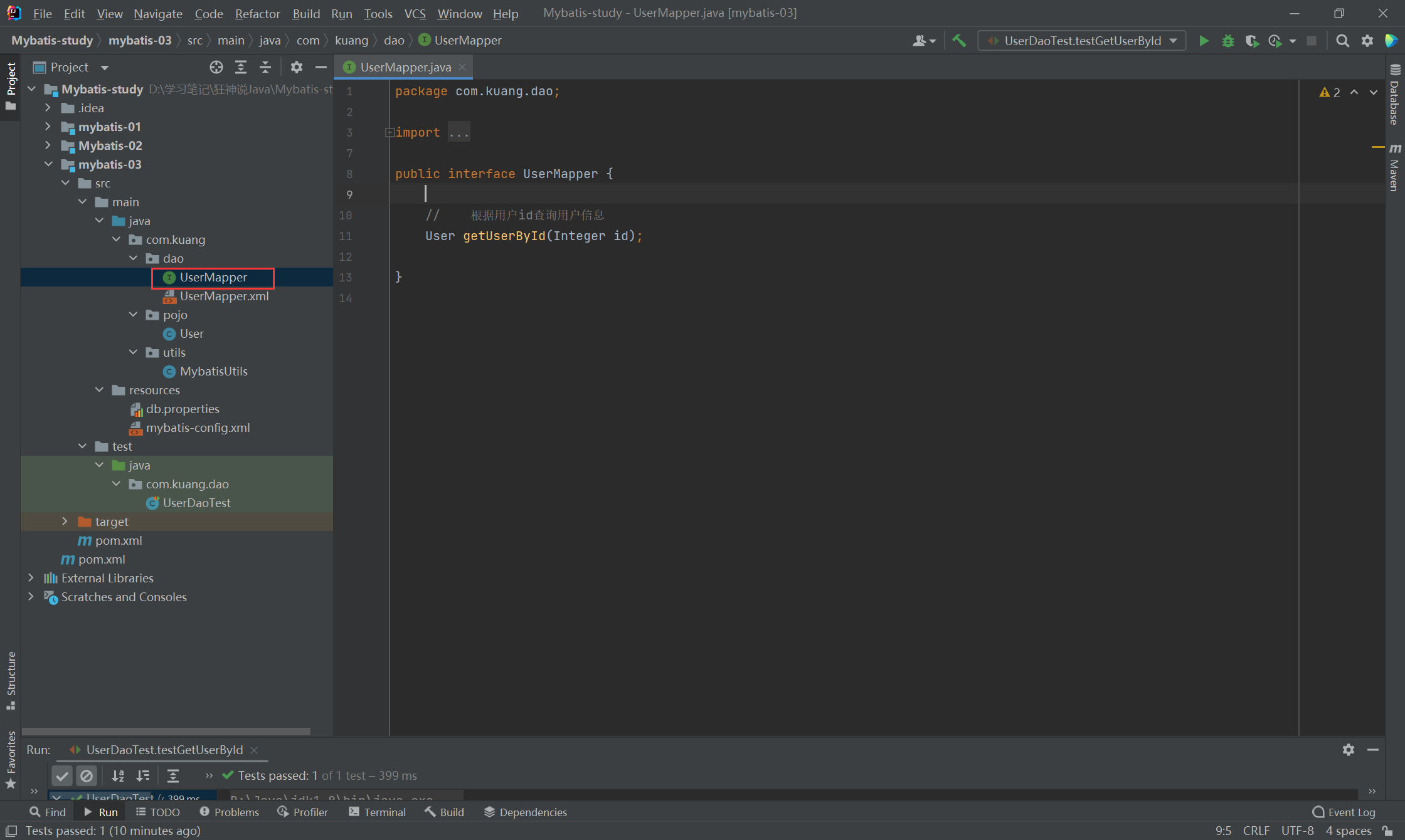This screenshot has height=840, width=1405.
Task: Click the Debug bug icon
Action: coord(1227,41)
